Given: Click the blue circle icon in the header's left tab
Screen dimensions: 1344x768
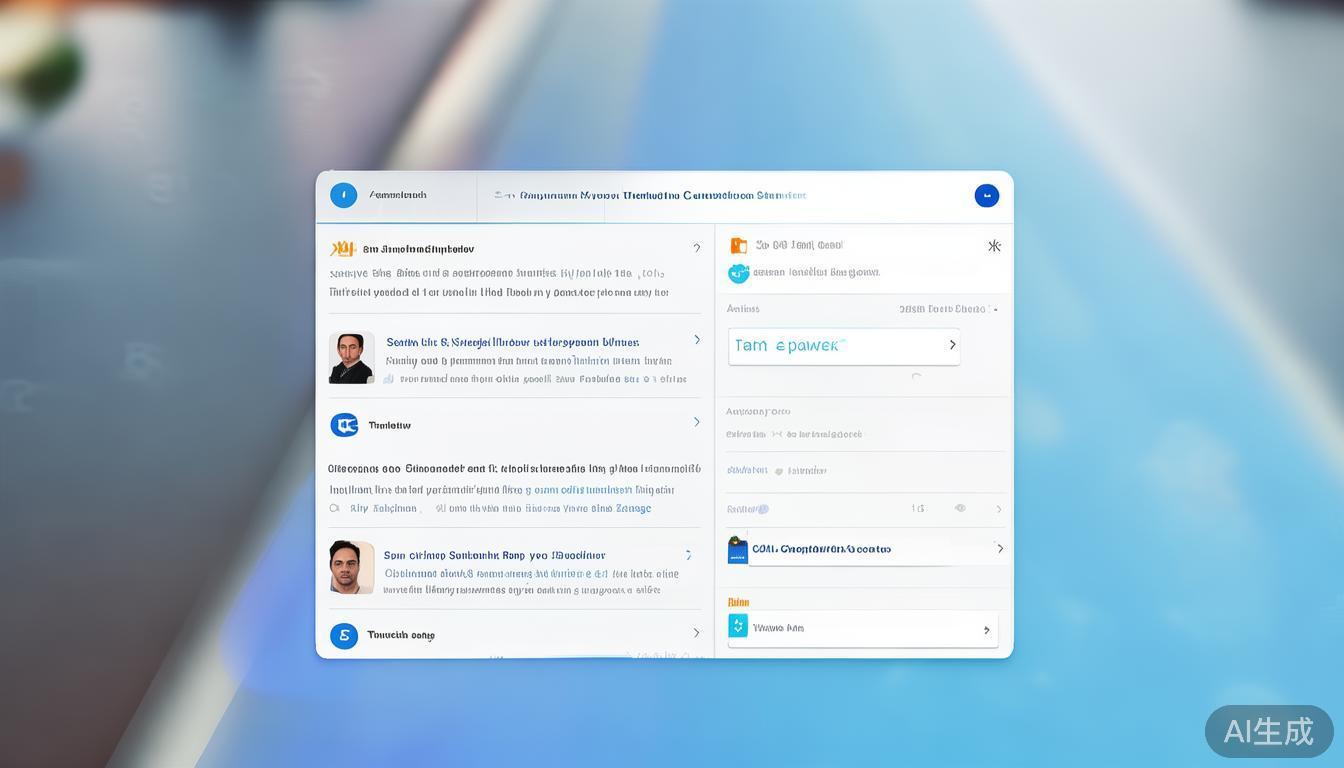Looking at the screenshot, I should point(343,195).
